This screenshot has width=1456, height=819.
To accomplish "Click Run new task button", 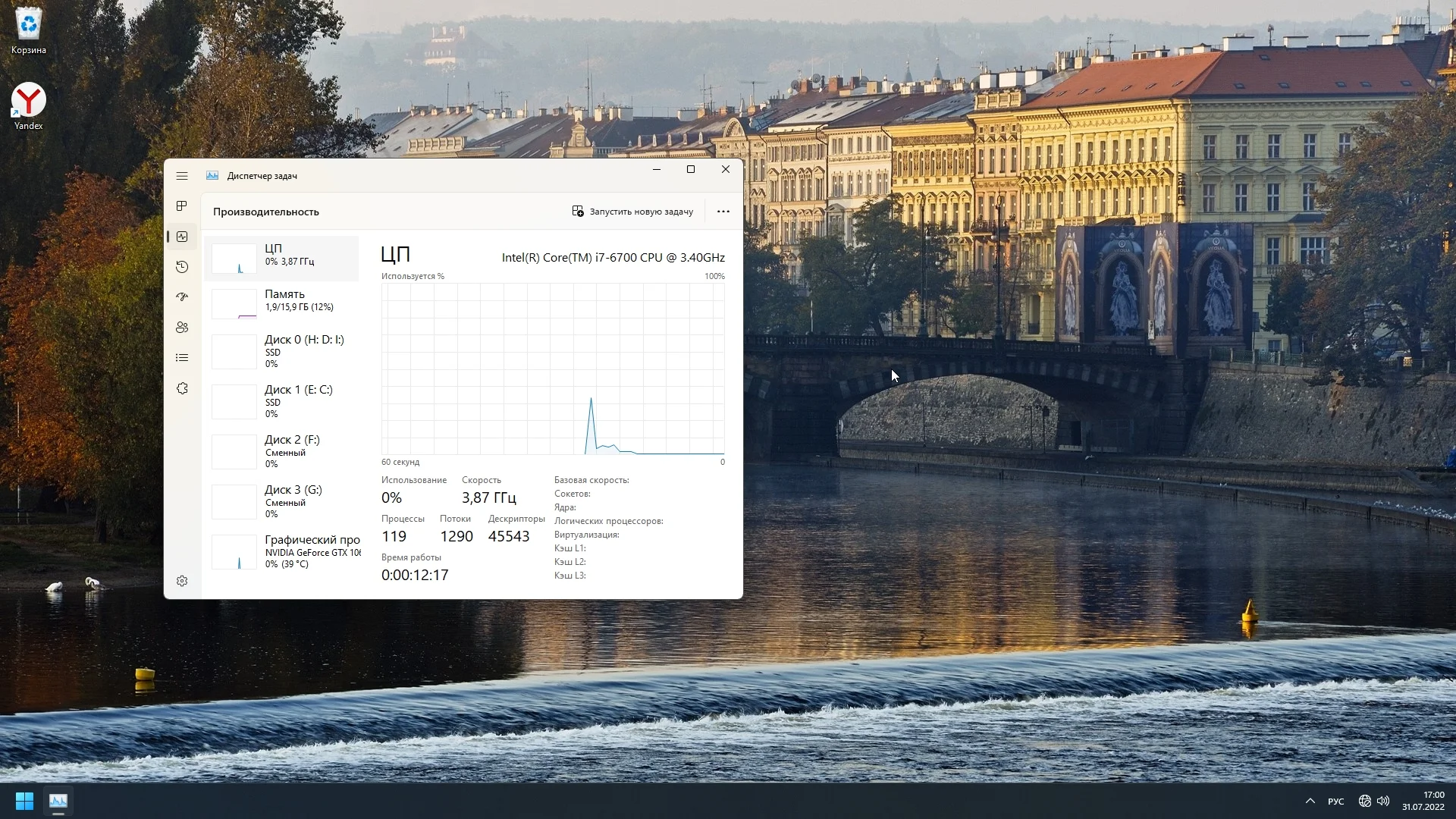I will click(632, 212).
